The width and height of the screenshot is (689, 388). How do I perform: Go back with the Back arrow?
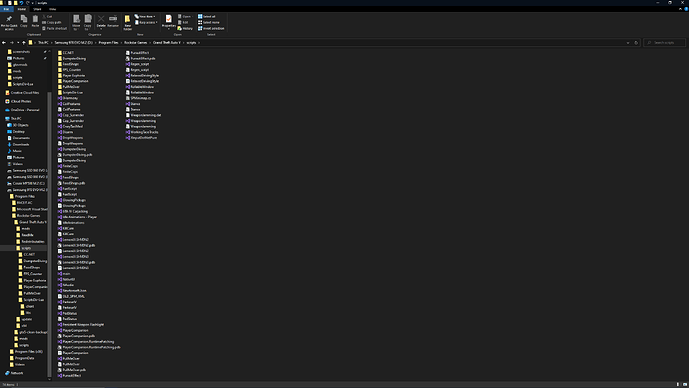coord(4,43)
